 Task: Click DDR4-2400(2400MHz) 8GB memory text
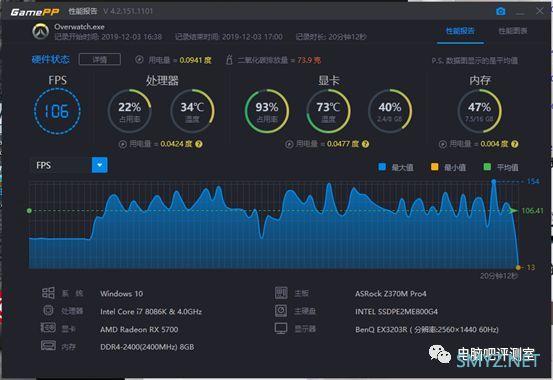coord(147,347)
